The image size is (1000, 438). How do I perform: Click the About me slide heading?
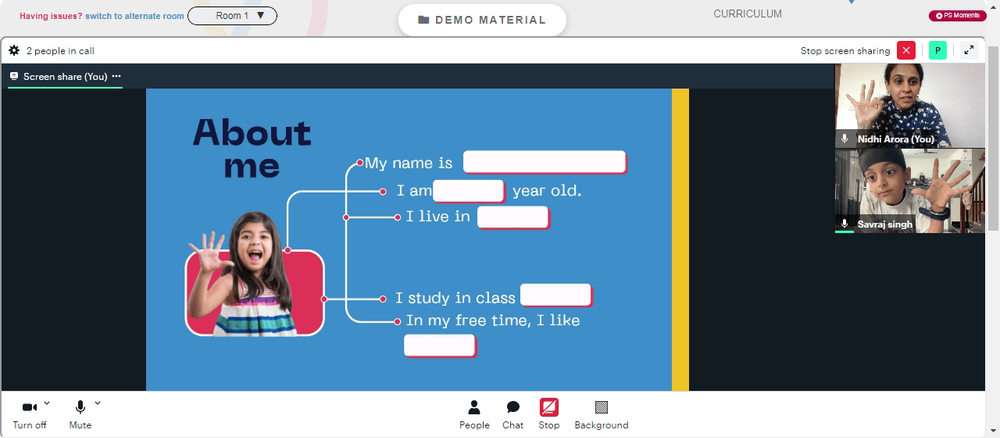click(x=252, y=149)
